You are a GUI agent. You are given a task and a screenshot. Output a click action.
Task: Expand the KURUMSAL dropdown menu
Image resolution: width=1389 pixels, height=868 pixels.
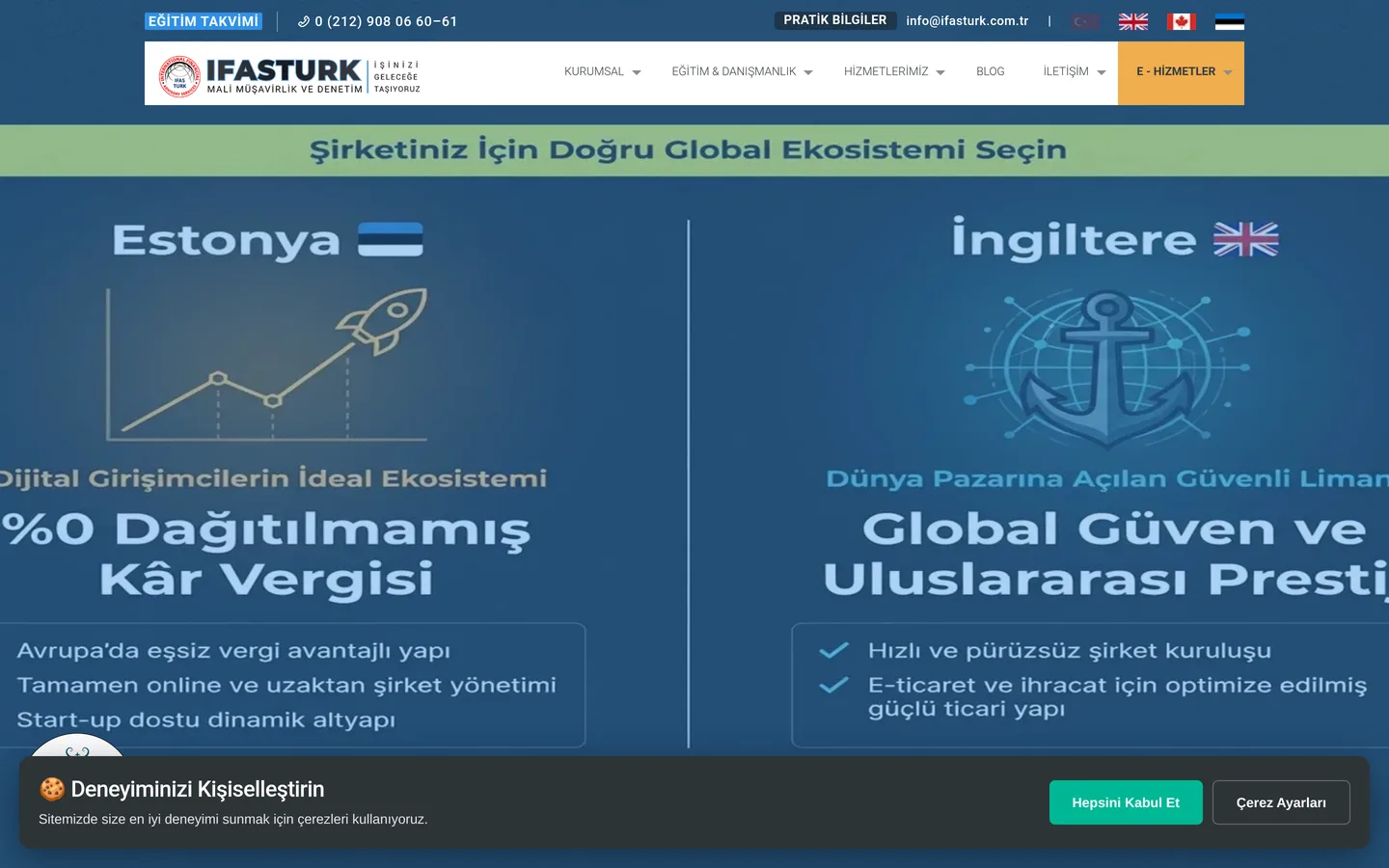click(602, 71)
